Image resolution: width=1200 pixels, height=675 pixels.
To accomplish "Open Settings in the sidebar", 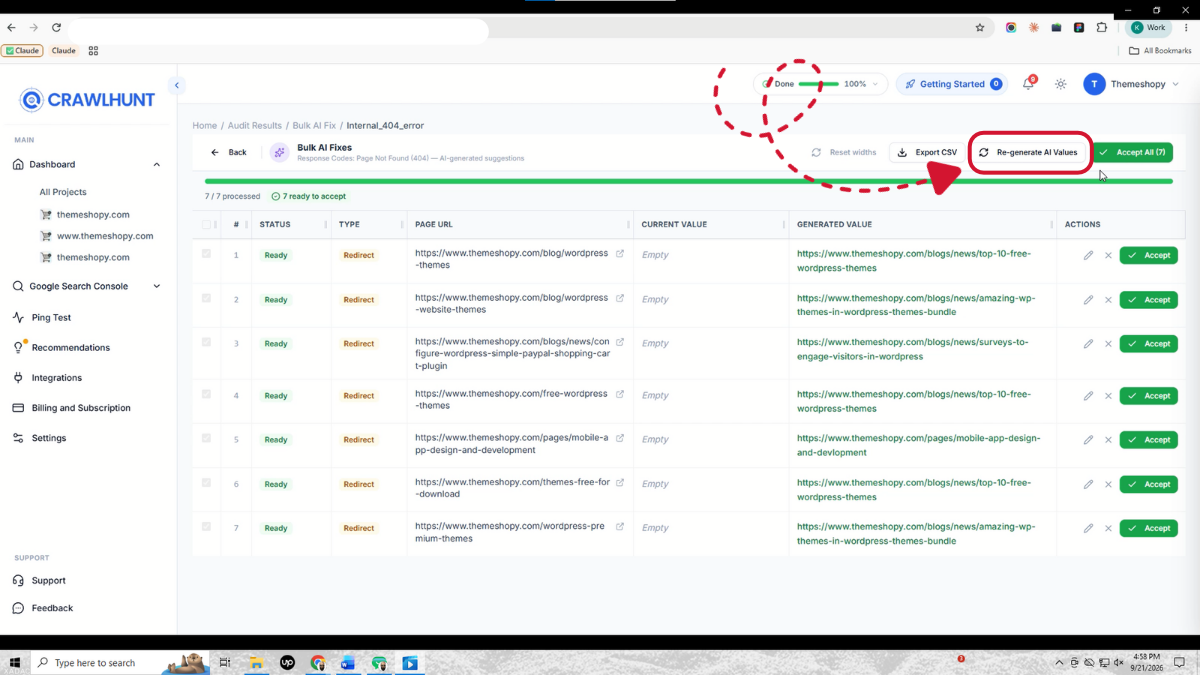I will tap(48, 438).
